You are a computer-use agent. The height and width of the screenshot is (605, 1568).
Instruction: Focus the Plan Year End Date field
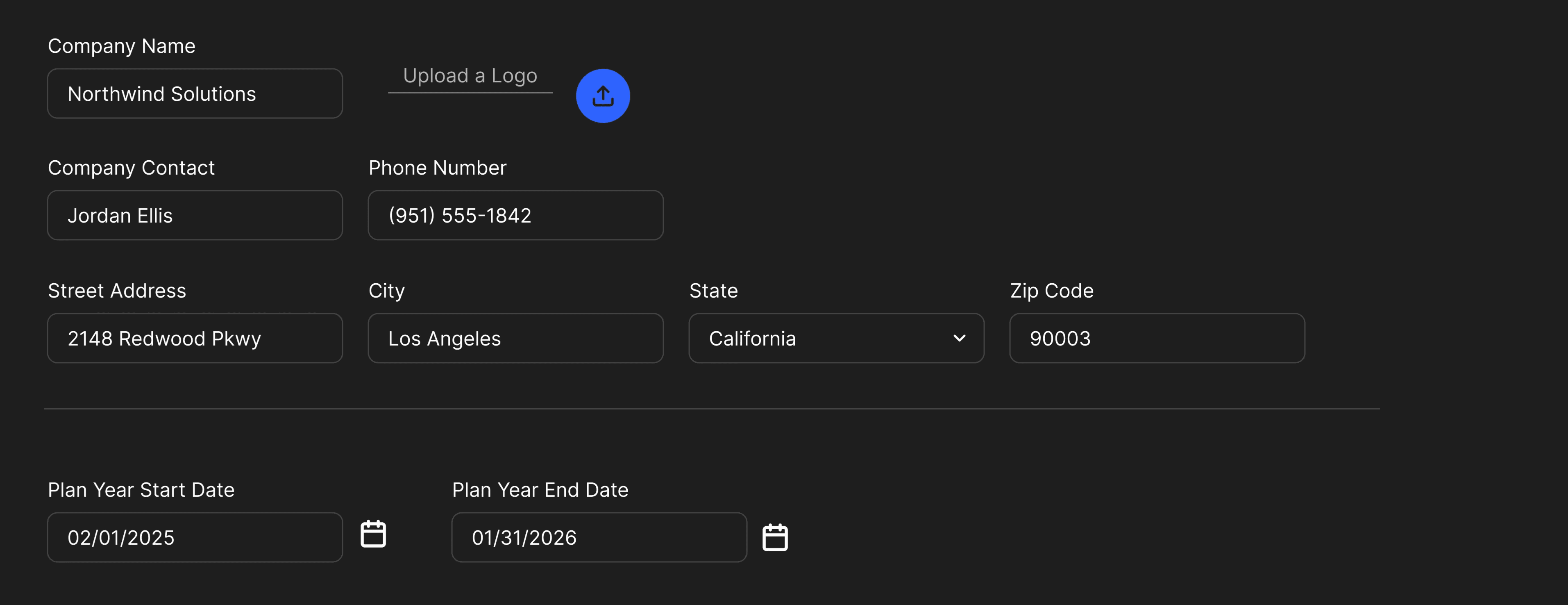(599, 537)
